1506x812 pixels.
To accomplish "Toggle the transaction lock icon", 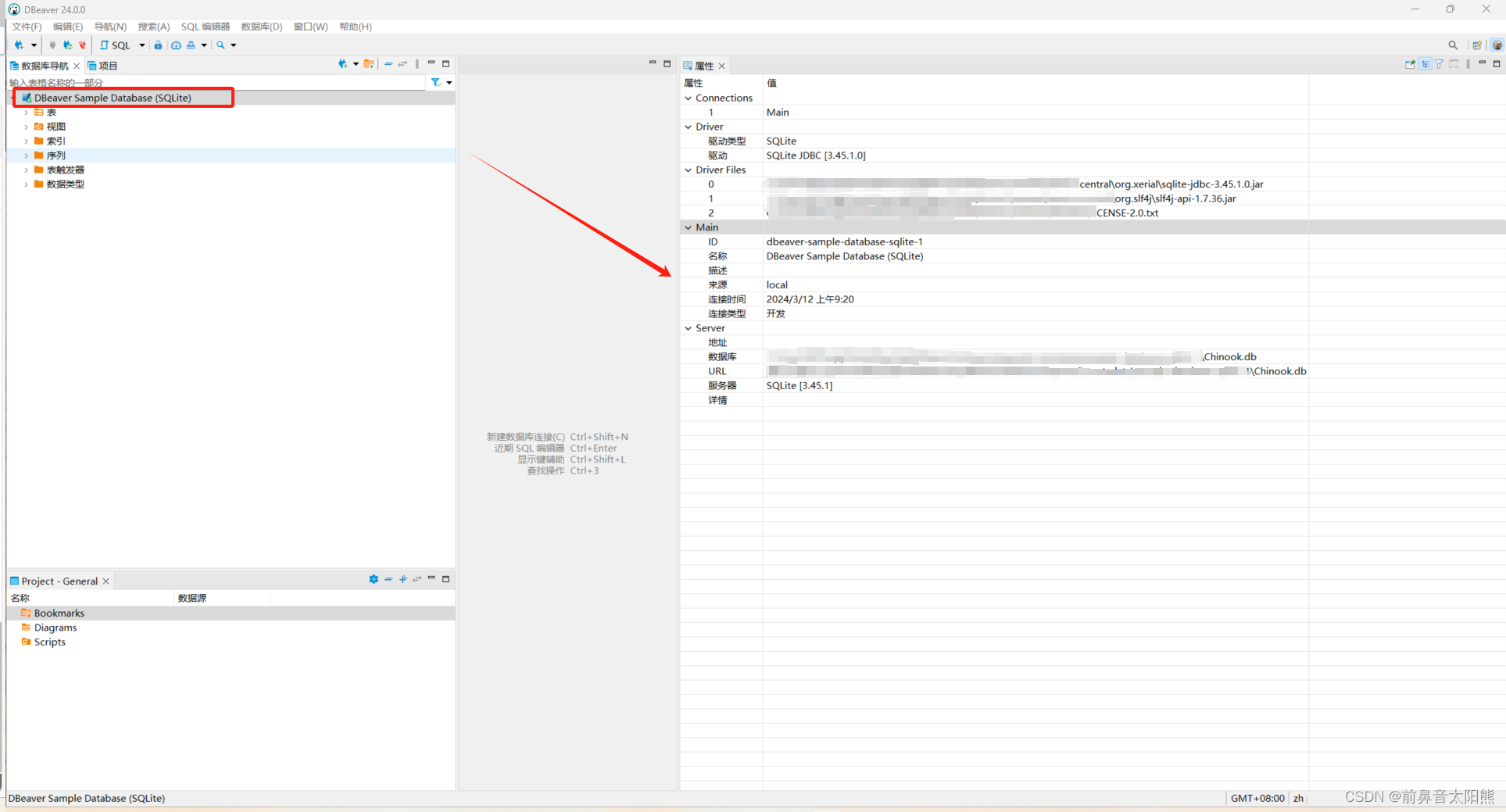I will pos(158,45).
